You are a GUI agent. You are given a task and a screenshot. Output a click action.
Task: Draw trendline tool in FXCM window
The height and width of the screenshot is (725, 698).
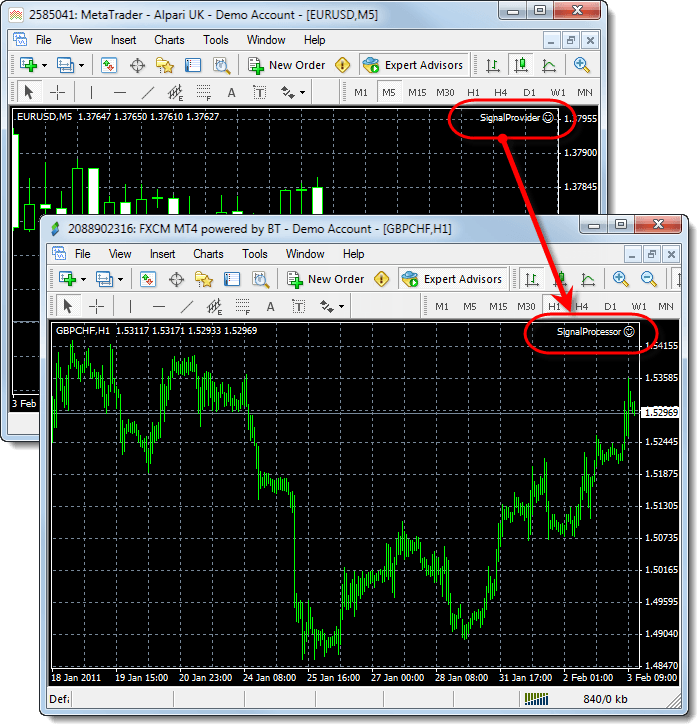pyautogui.click(x=187, y=306)
